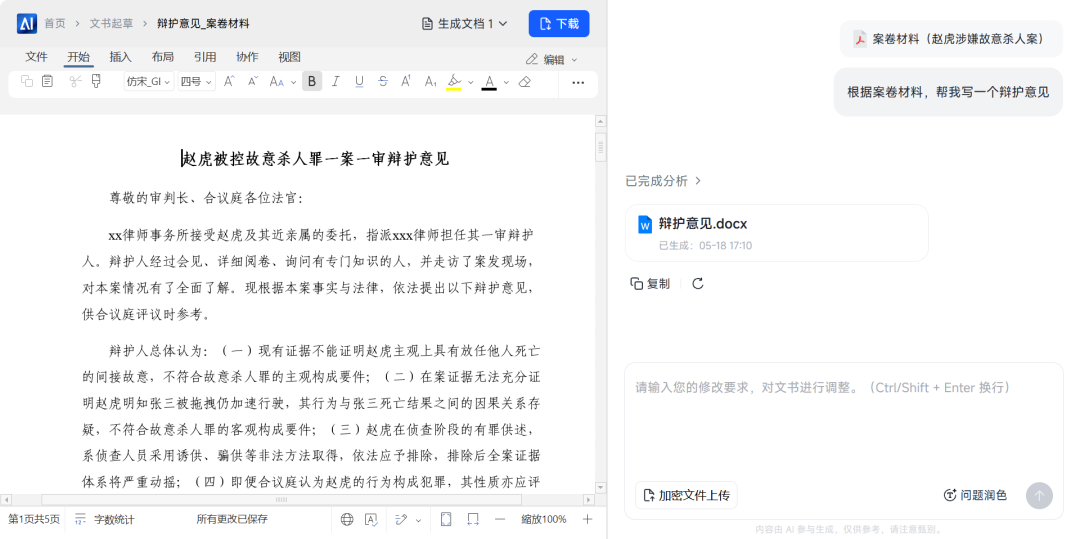Expand font color dropdown arrow
Image resolution: width=1080 pixels, height=539 pixels.
click(506, 83)
